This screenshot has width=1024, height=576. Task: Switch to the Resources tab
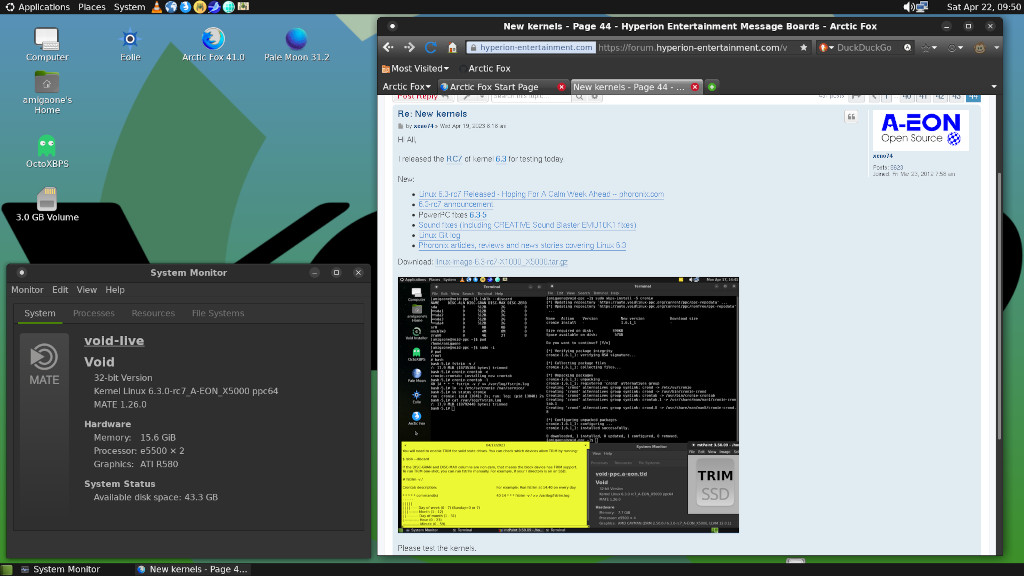click(x=153, y=313)
